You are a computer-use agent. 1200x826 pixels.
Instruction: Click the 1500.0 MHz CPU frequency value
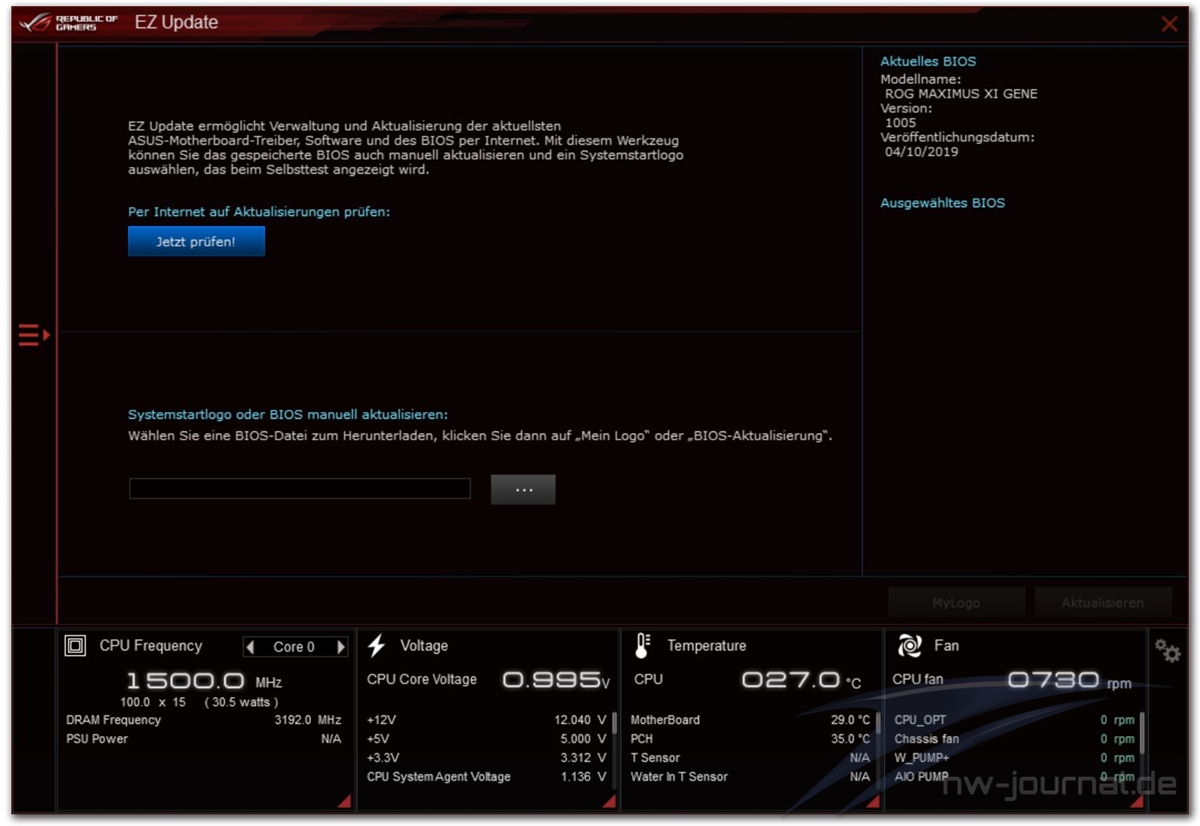(x=204, y=682)
